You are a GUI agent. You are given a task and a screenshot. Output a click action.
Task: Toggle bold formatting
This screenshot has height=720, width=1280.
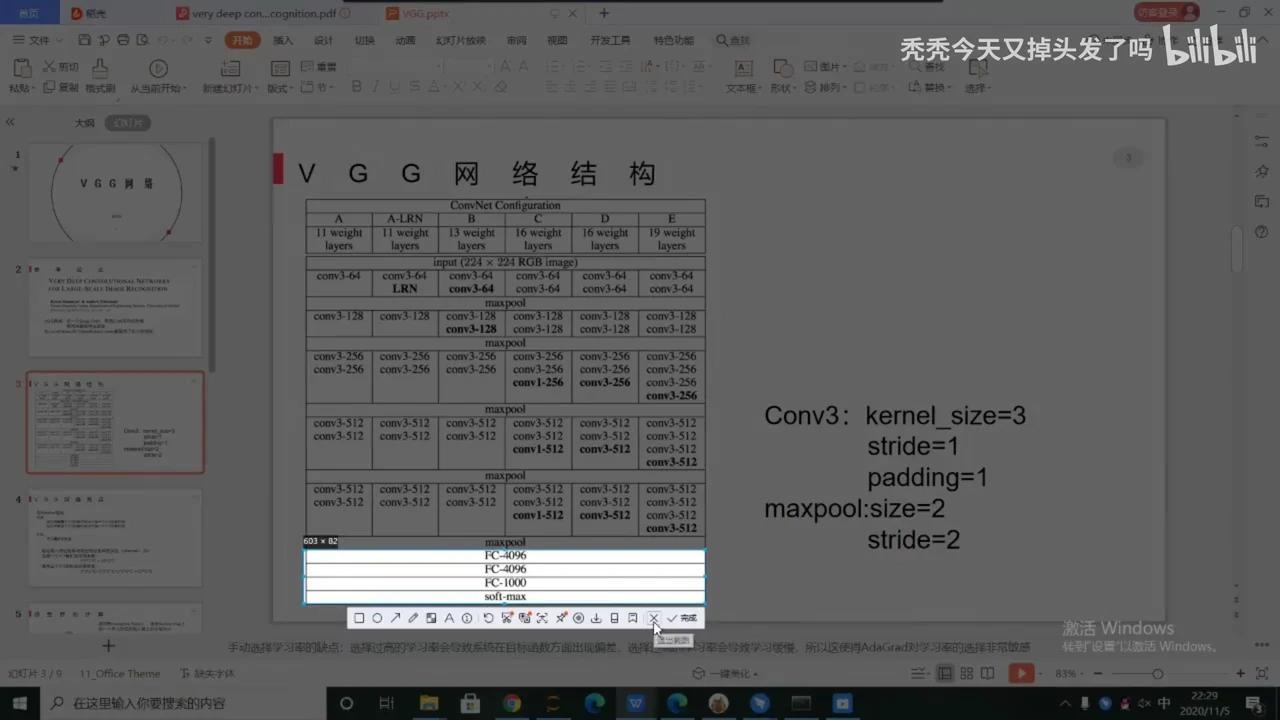click(x=356, y=87)
